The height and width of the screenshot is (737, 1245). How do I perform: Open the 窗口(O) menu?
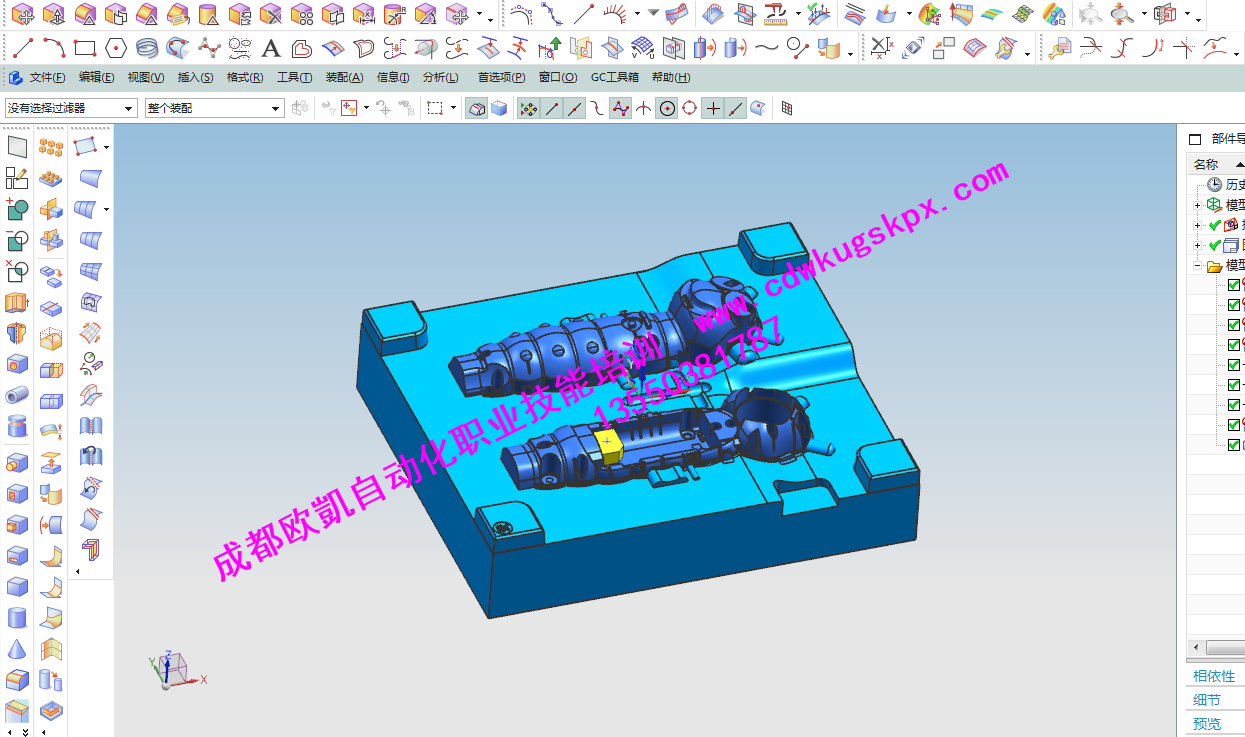(557, 78)
